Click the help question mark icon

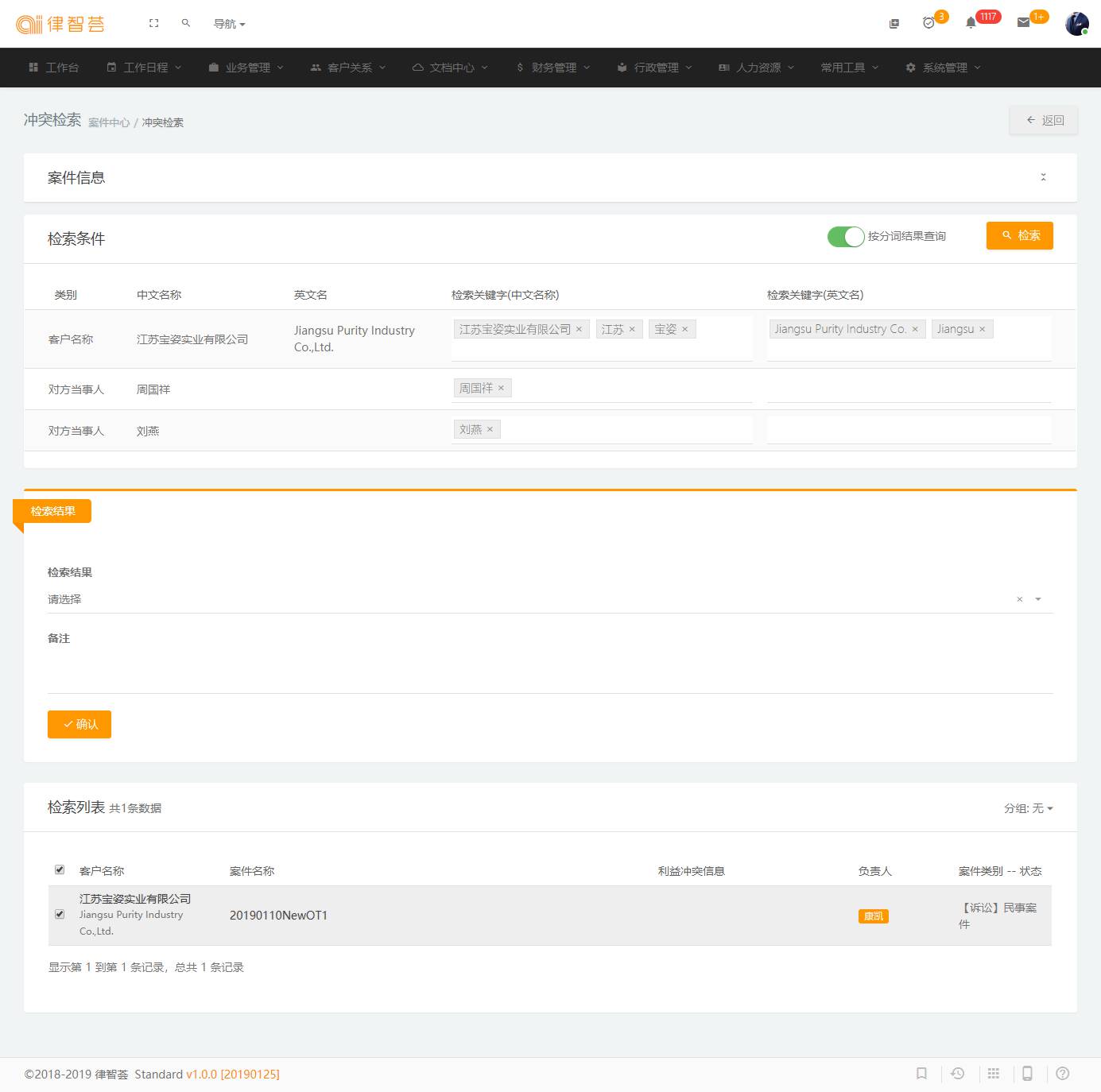tap(1062, 1074)
